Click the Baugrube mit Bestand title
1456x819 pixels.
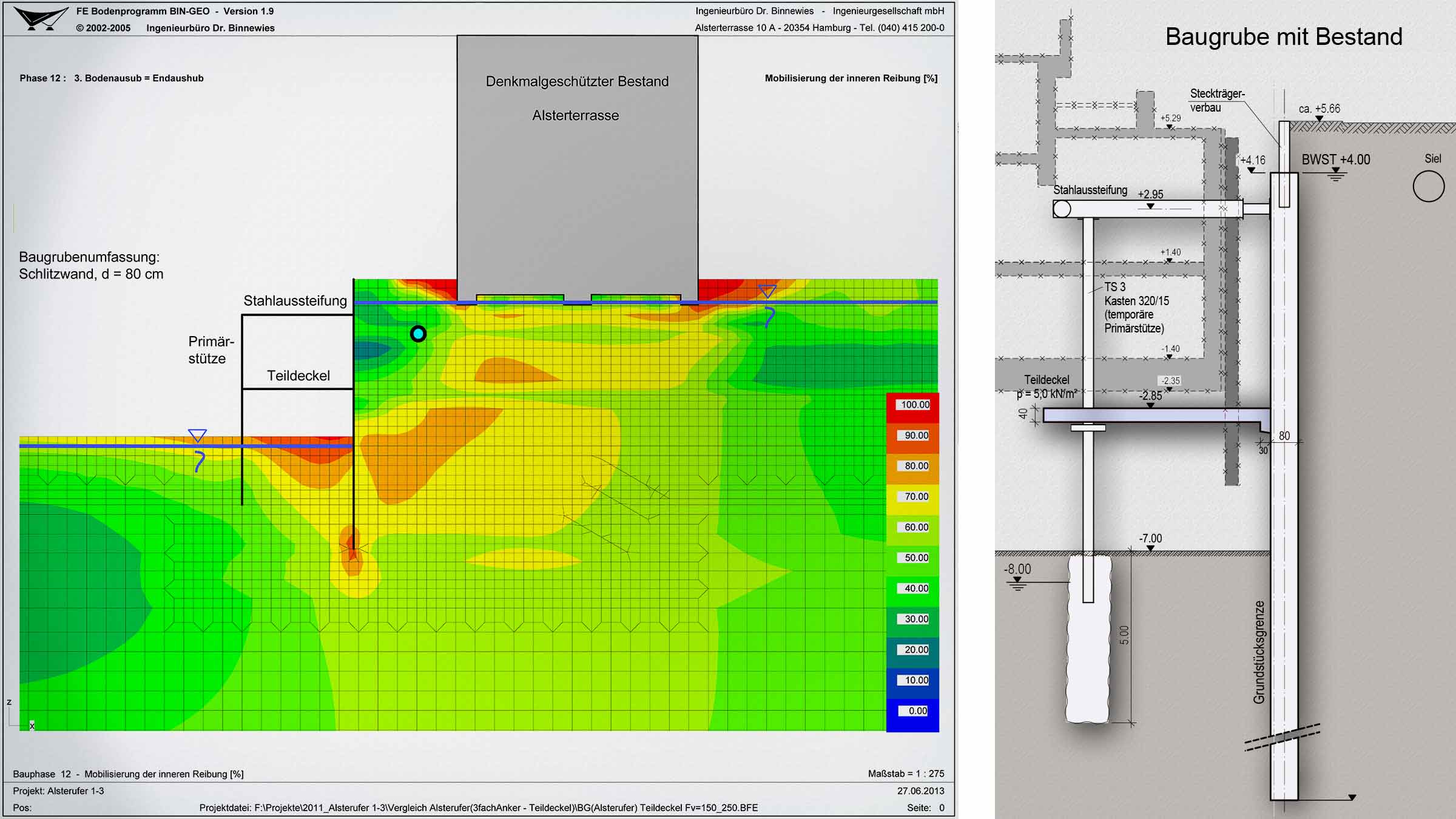point(1284,37)
